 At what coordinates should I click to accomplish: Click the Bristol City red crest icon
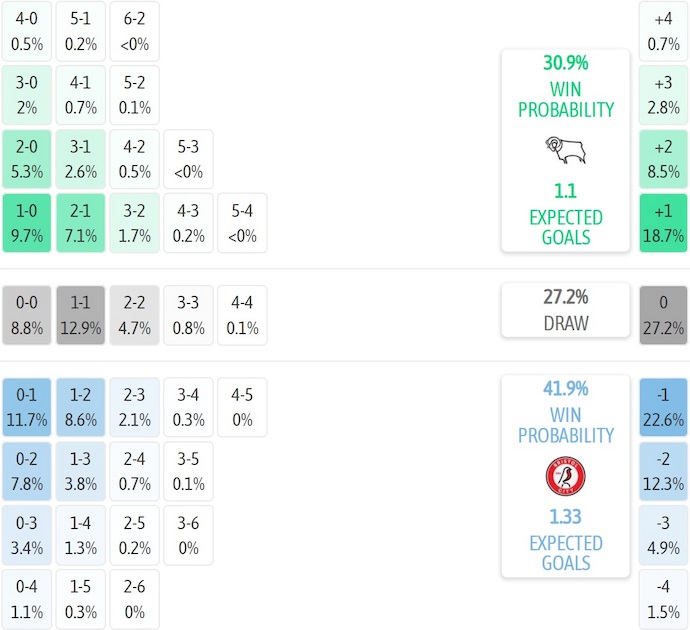(x=566, y=476)
